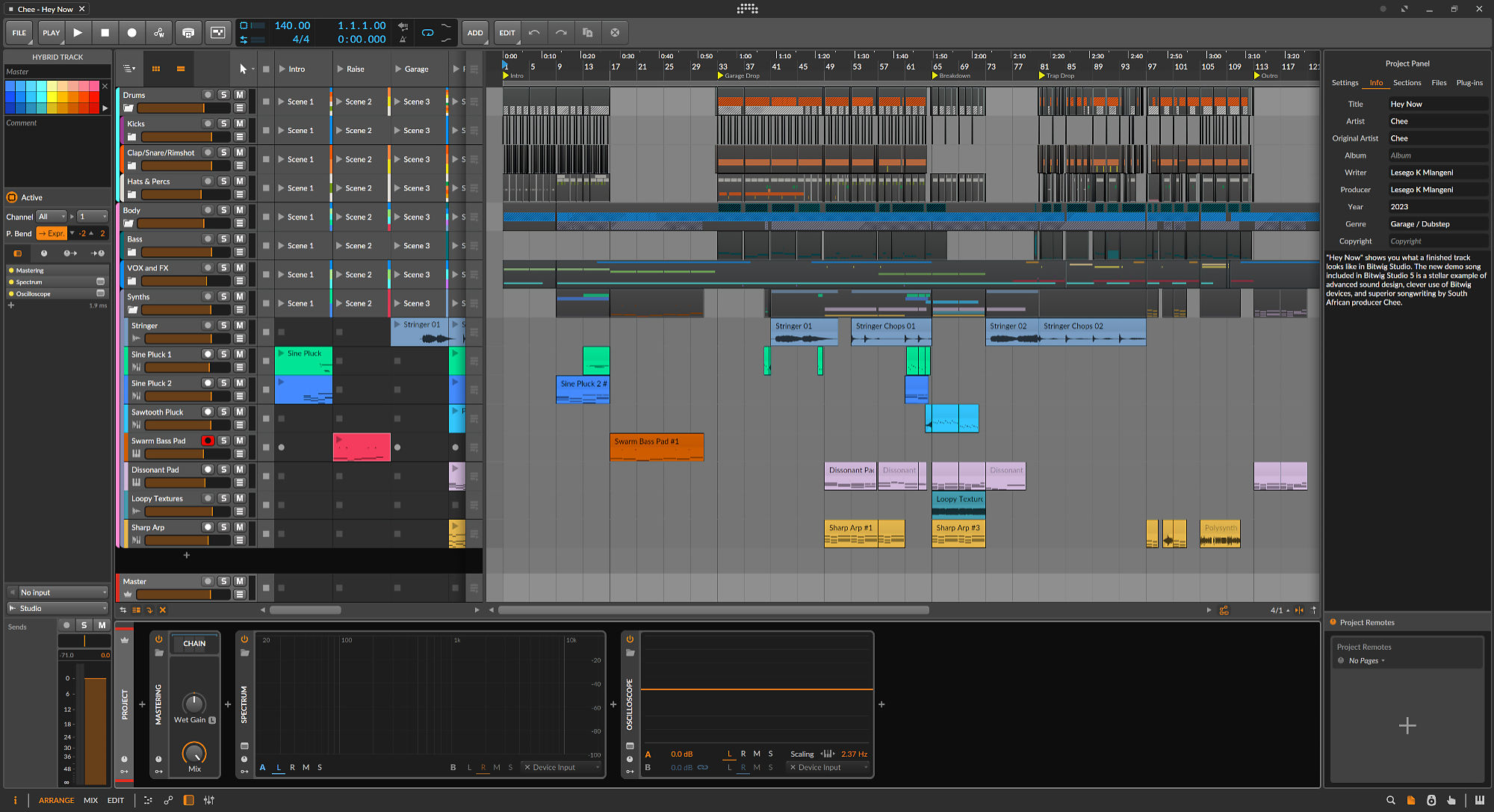
Task: Switch to the Sections tab in Project Panel
Action: [x=1407, y=83]
